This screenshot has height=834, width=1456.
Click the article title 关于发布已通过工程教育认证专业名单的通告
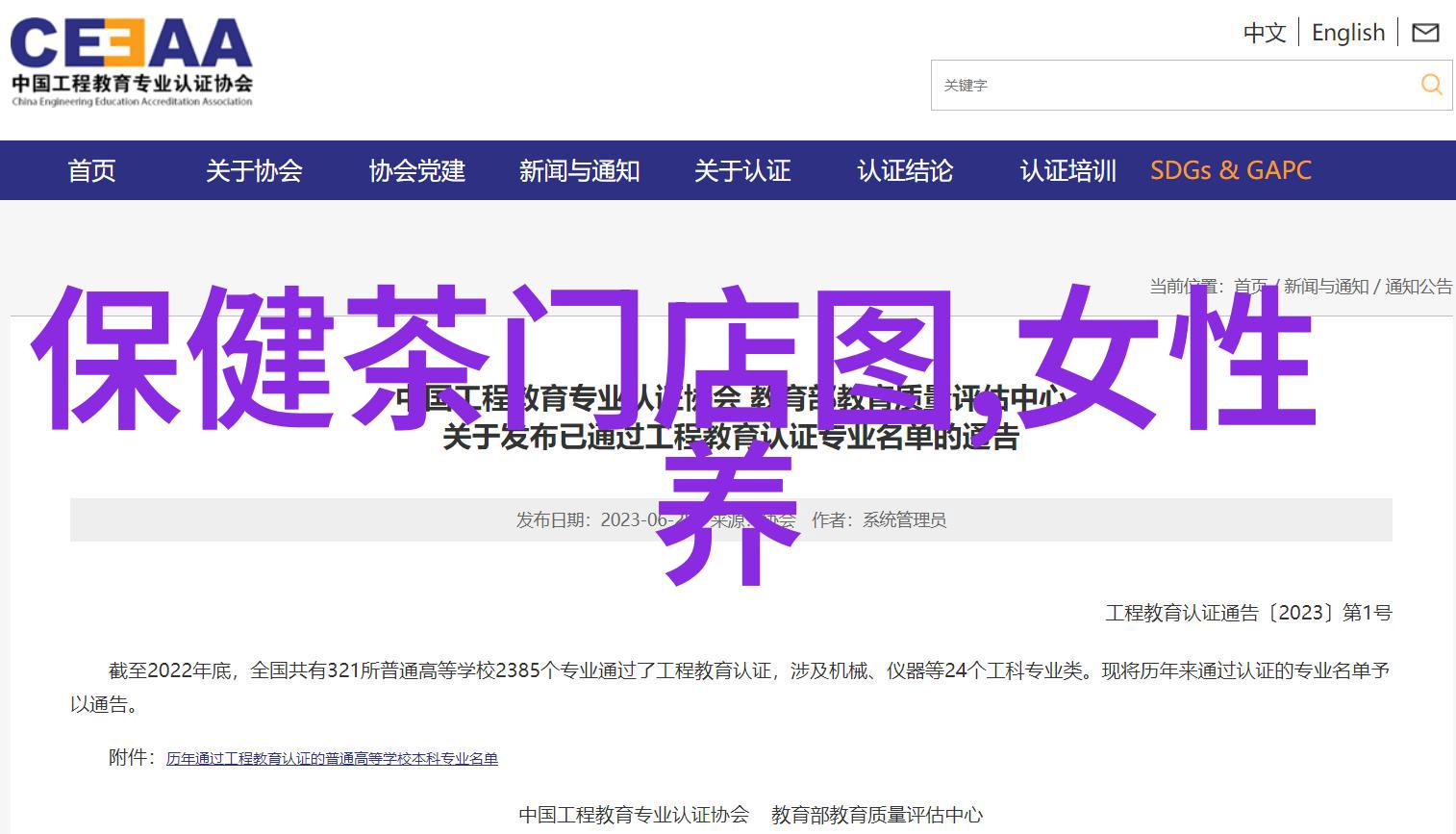tap(730, 438)
